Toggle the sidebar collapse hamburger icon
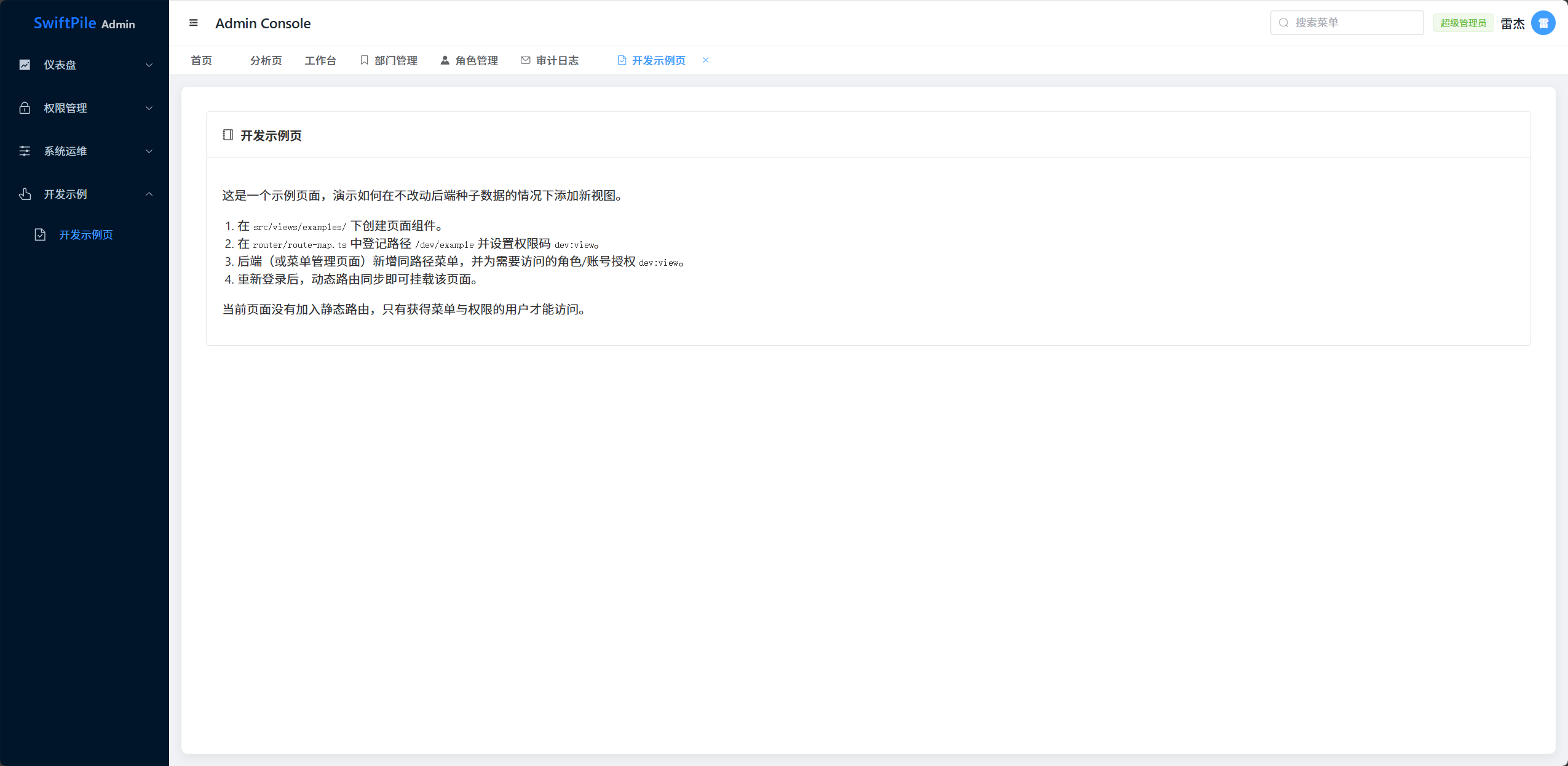This screenshot has width=1568, height=766. tap(193, 23)
